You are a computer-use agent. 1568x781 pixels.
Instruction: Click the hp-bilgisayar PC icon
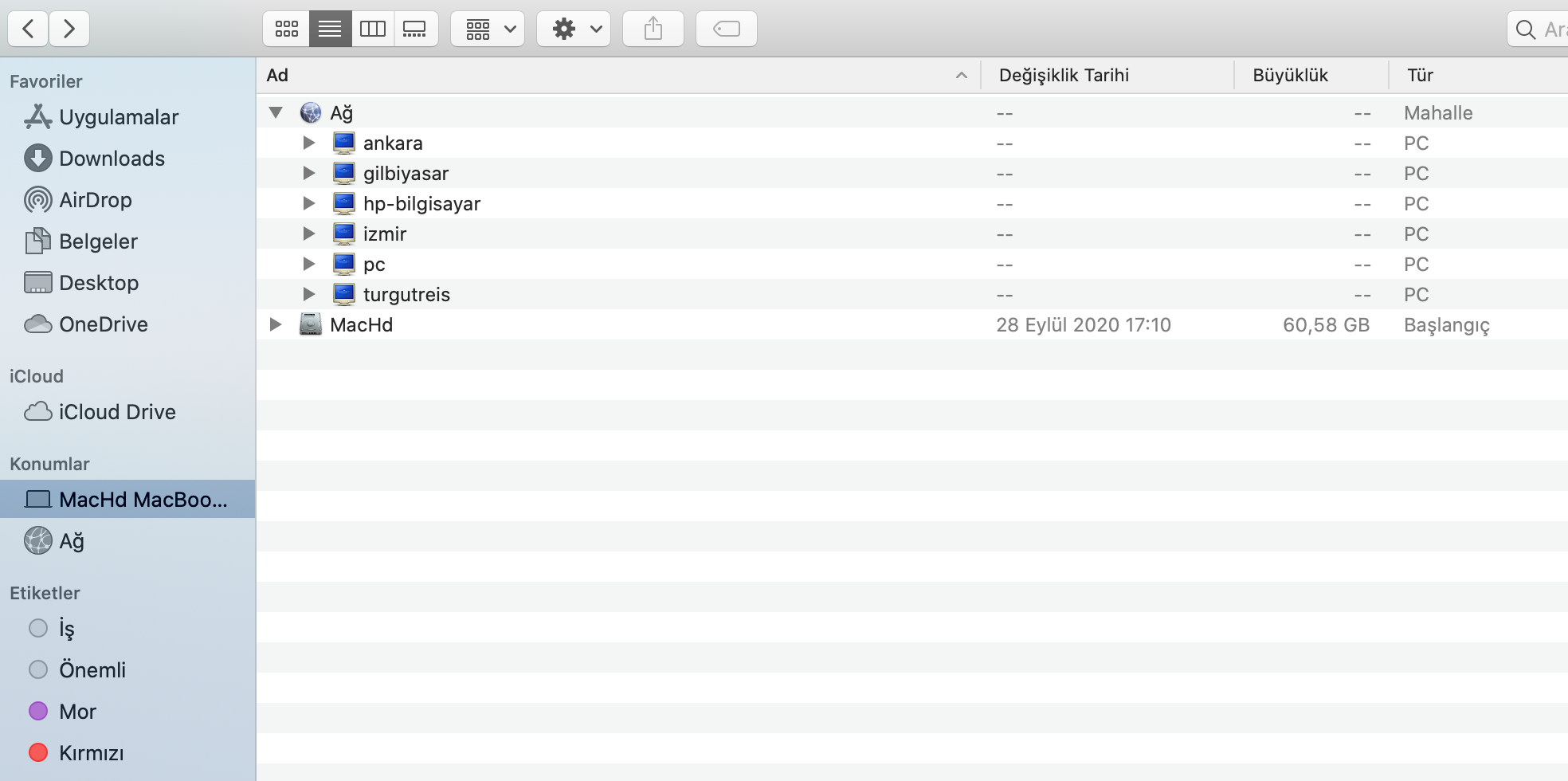(344, 203)
